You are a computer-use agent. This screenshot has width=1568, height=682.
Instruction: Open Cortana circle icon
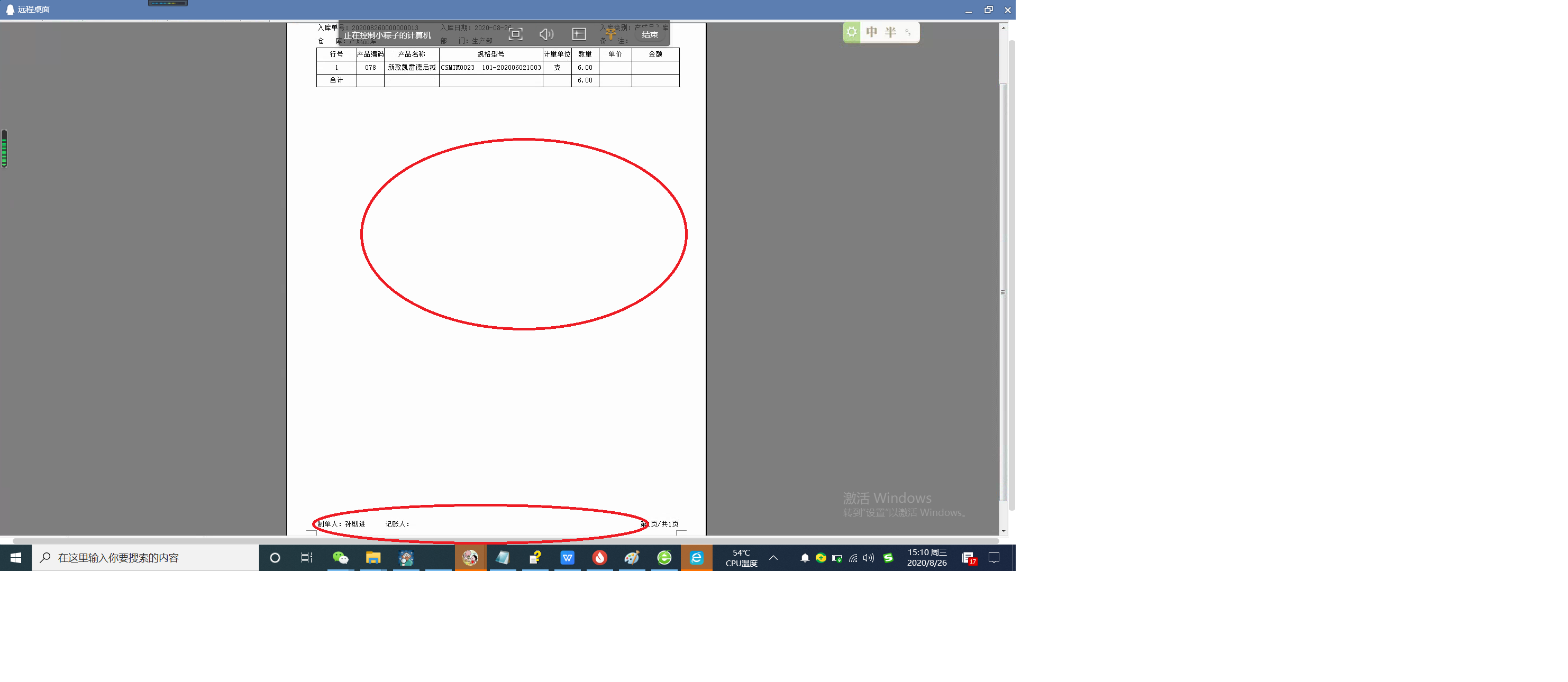(x=275, y=557)
